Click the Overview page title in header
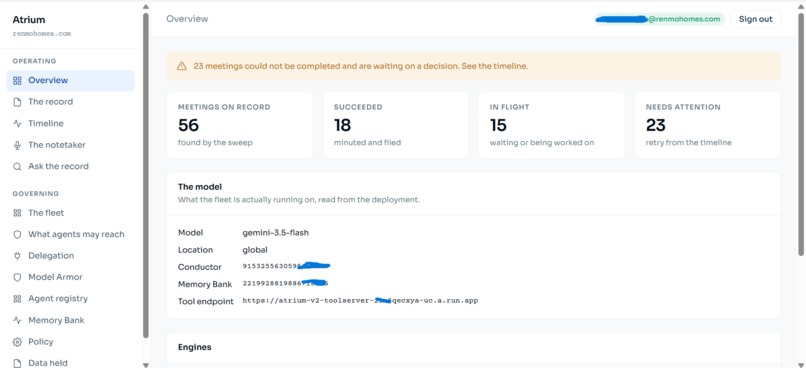 click(x=187, y=19)
